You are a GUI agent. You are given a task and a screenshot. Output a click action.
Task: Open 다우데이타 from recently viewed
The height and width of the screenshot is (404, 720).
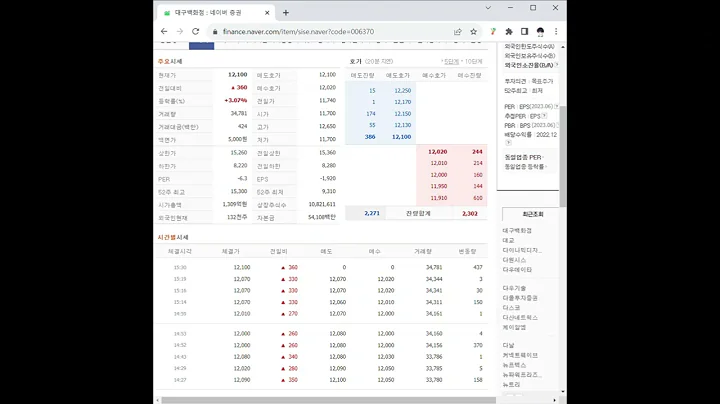tap(517, 269)
